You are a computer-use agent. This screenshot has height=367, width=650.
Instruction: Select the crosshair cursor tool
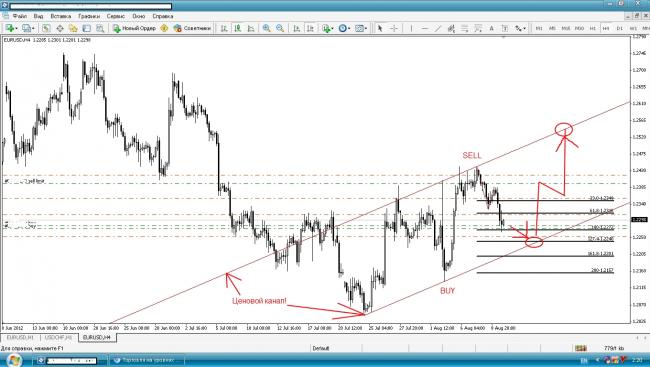click(x=394, y=28)
